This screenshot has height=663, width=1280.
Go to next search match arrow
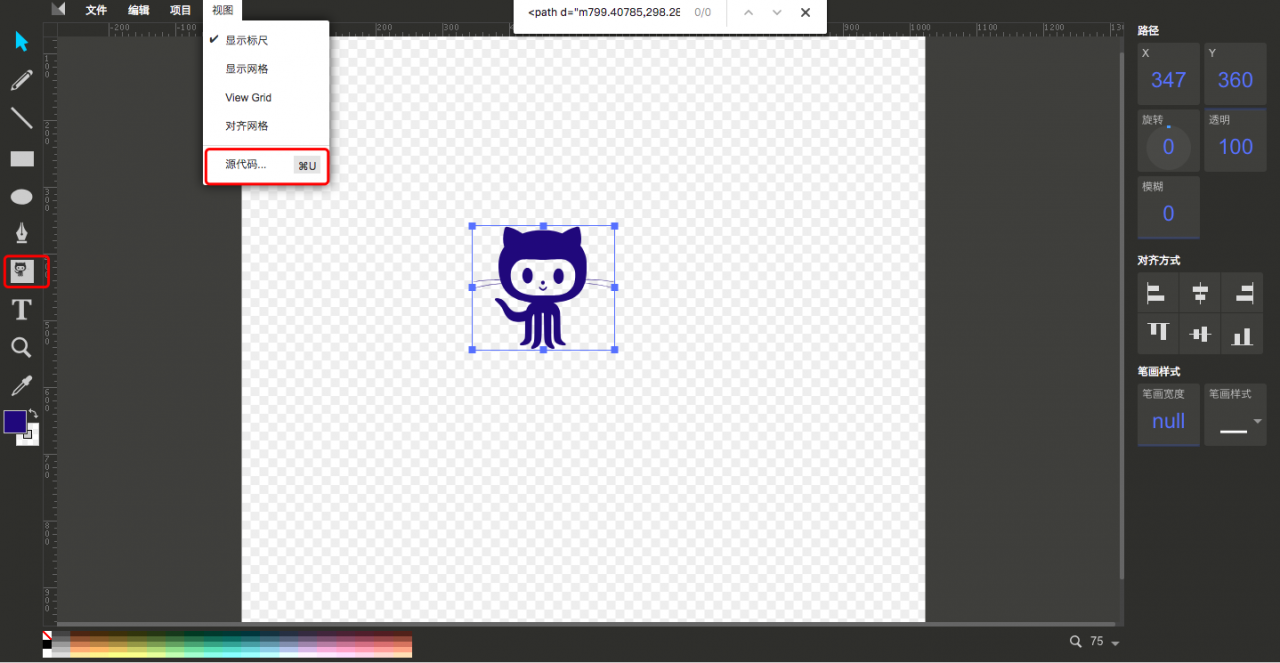click(x=777, y=13)
